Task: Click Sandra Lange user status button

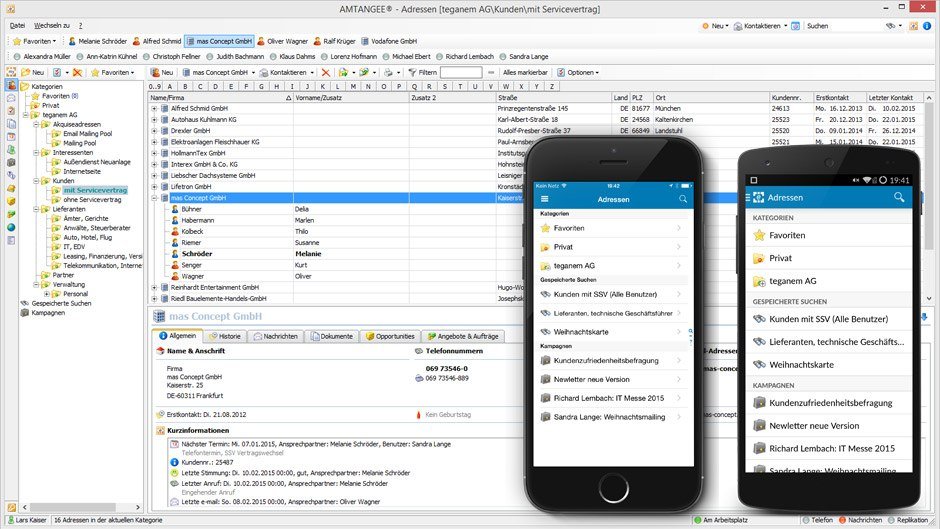Action: (524, 56)
